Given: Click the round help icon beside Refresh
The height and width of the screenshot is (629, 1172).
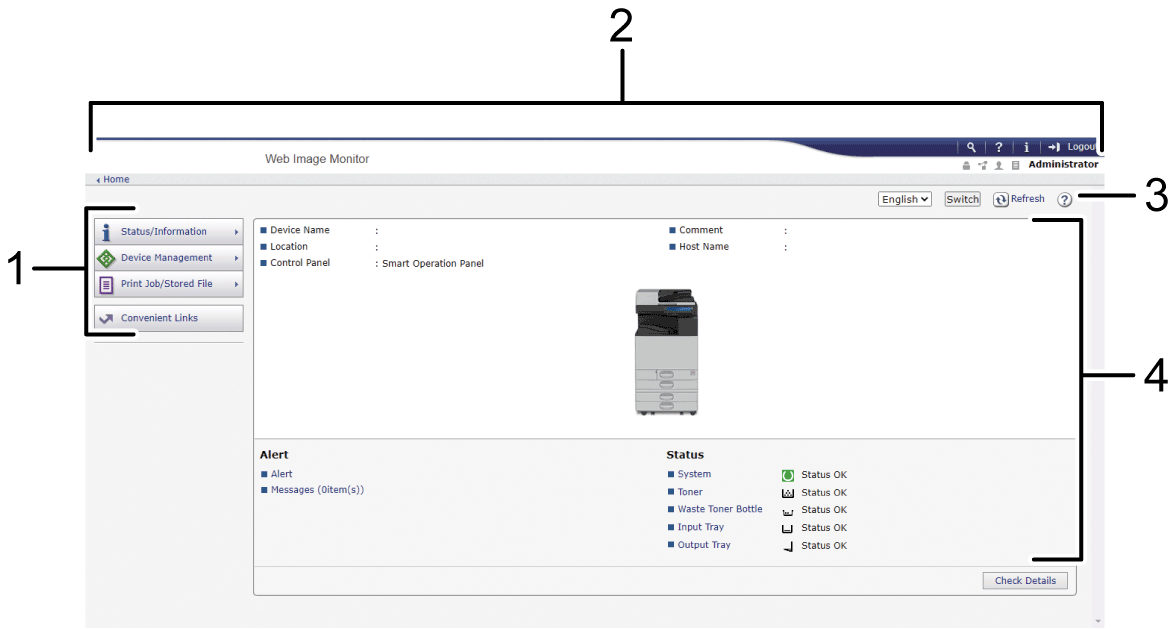Looking at the screenshot, I should [x=1064, y=200].
